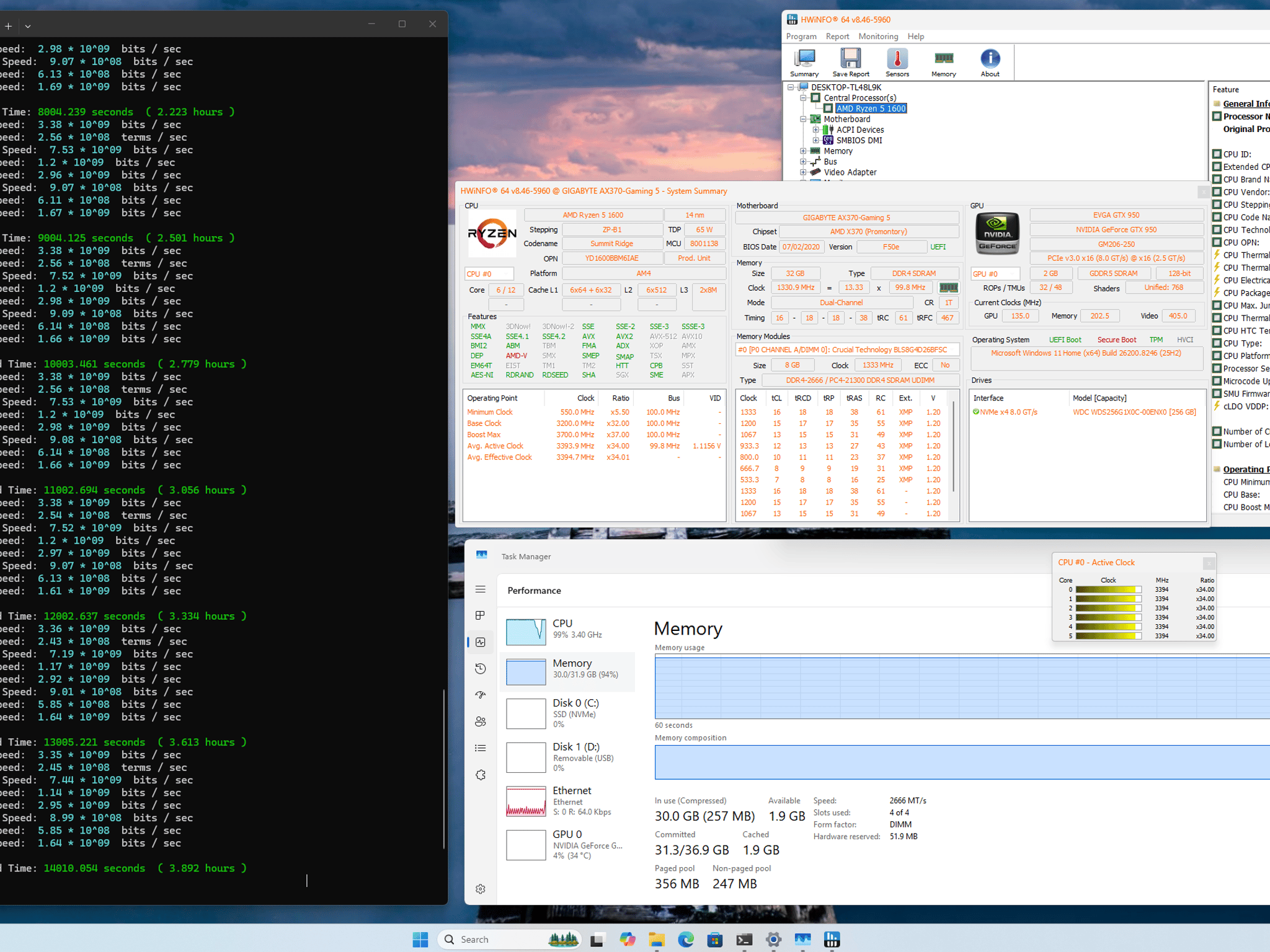Open the About info icon
The image size is (1270, 952).
click(990, 63)
